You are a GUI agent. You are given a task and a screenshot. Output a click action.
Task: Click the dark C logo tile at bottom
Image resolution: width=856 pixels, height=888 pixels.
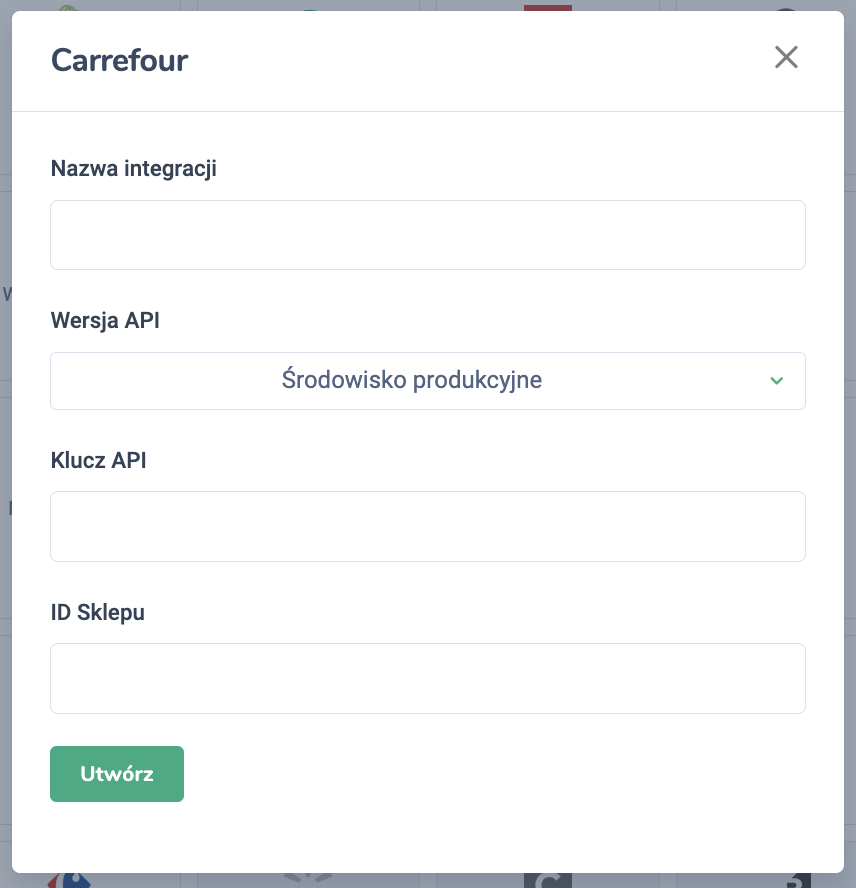click(x=548, y=880)
